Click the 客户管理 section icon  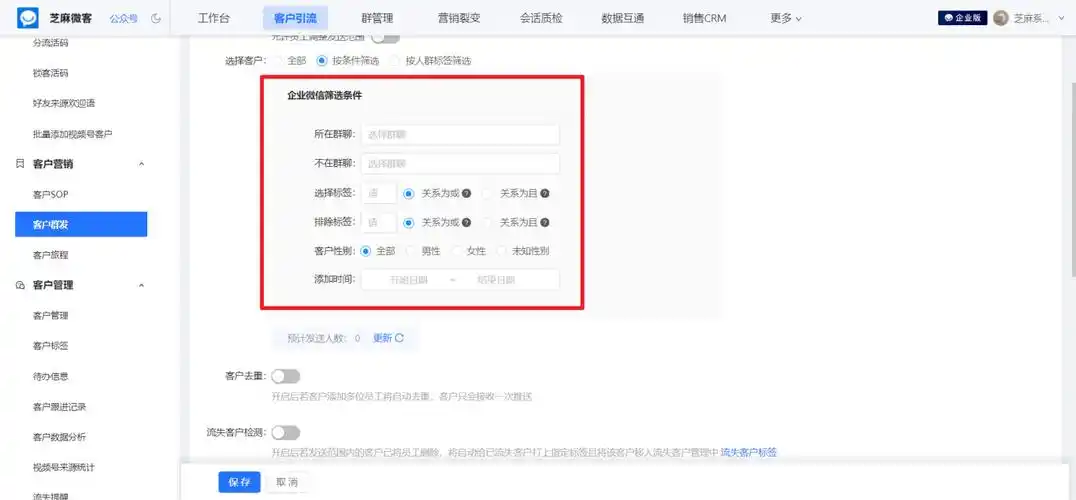[x=20, y=285]
